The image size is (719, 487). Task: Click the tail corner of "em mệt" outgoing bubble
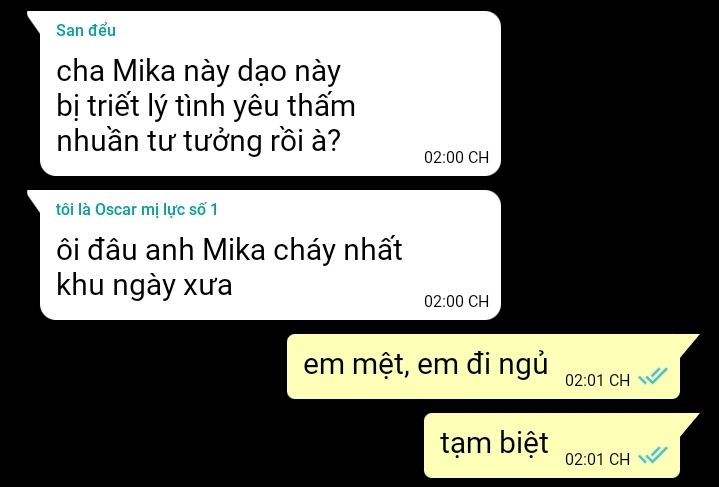pyautogui.click(x=689, y=343)
